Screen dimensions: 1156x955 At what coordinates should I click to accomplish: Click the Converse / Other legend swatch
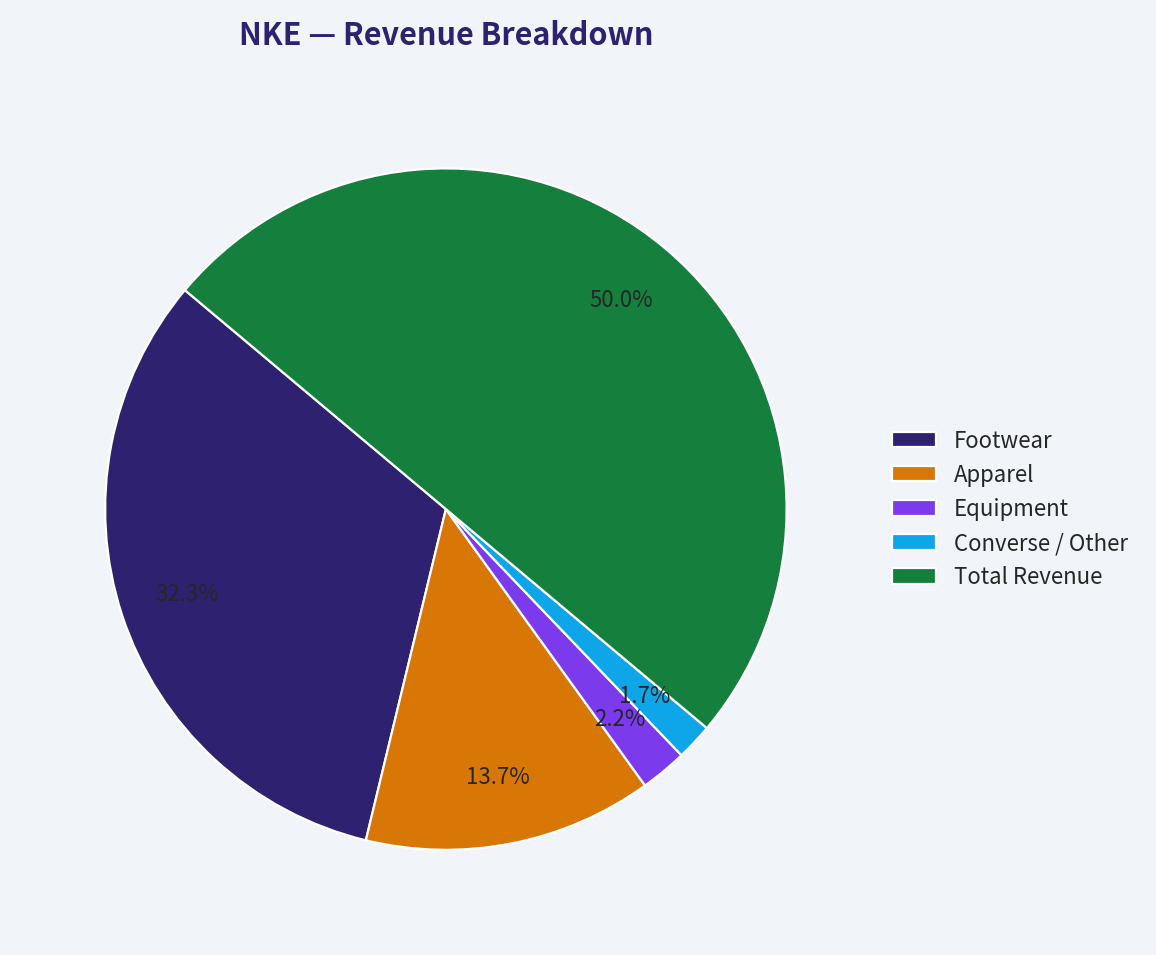[913, 542]
